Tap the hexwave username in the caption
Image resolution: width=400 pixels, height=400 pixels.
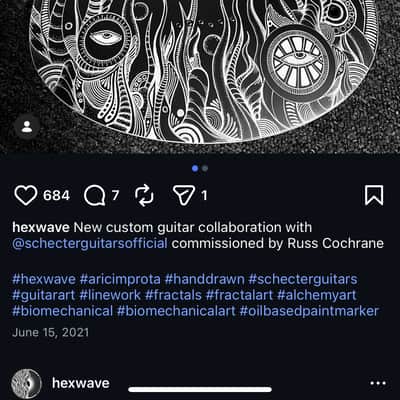[41, 228]
